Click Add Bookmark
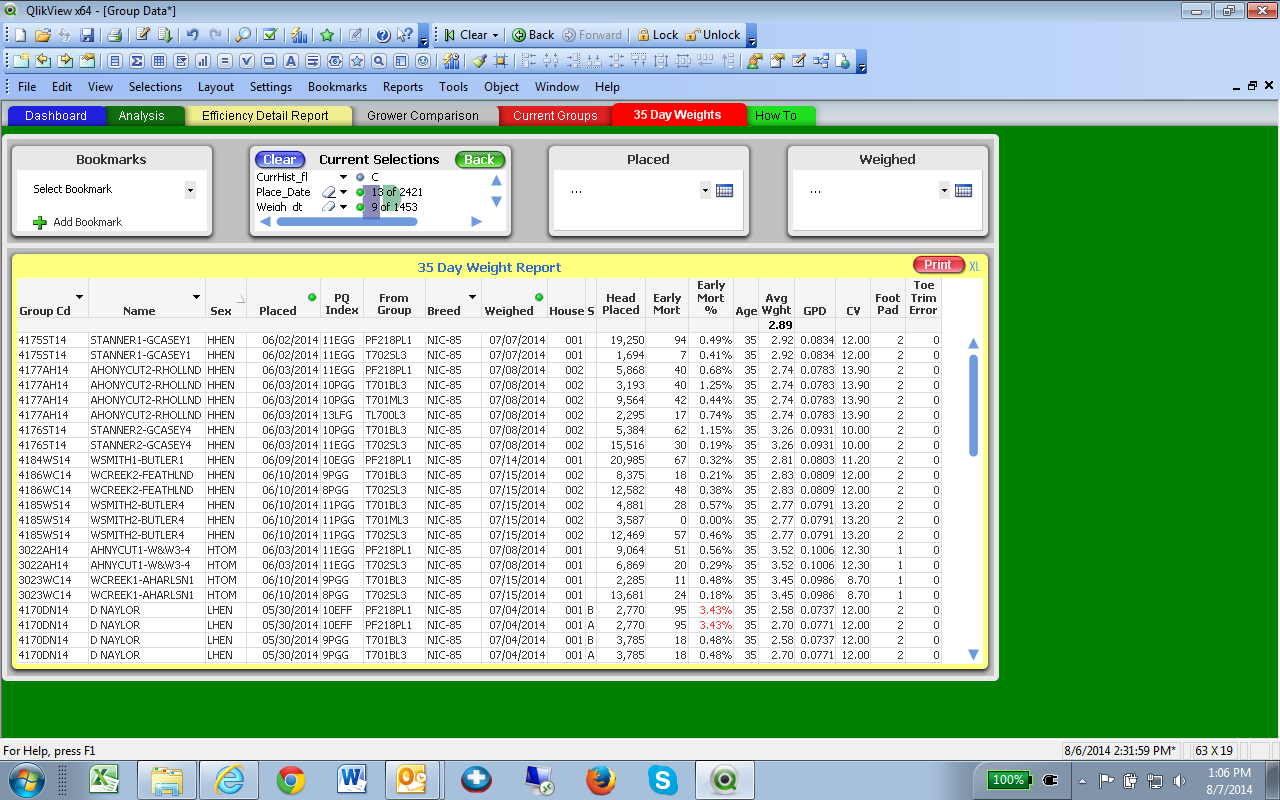Screen dimensions: 1280x800 pos(78,222)
